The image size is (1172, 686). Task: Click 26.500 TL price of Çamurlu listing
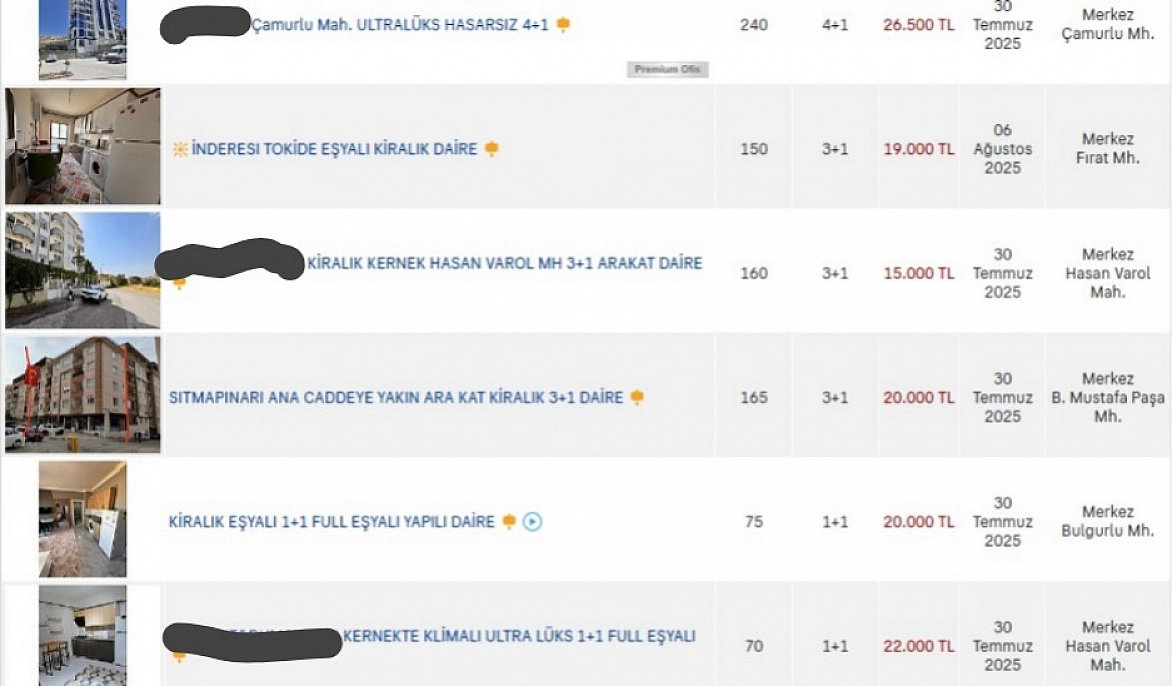point(919,25)
